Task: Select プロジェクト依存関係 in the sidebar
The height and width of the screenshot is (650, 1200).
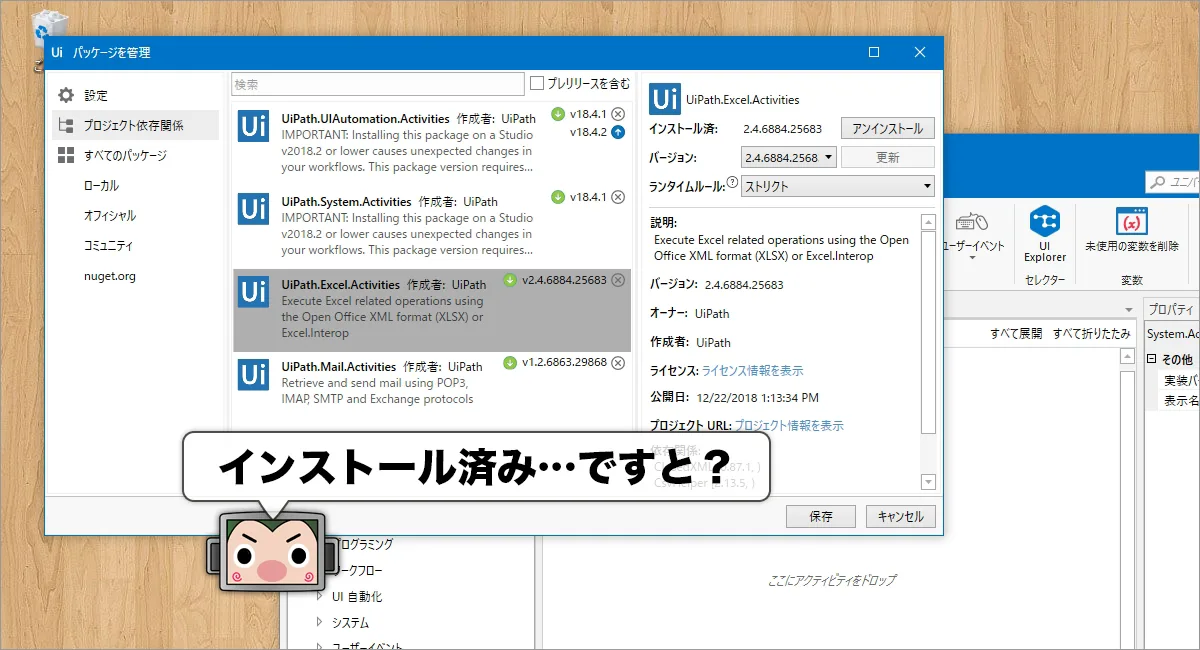Action: point(134,125)
